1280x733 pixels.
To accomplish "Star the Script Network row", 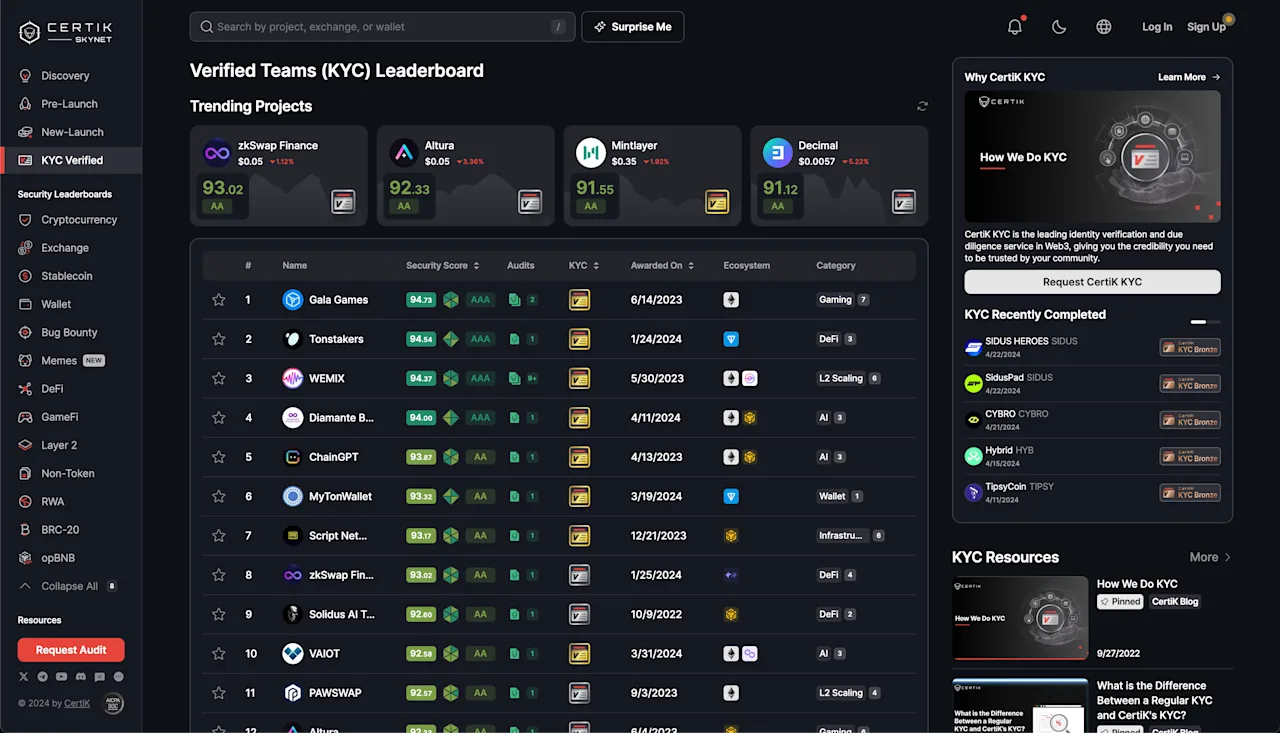I will pos(218,536).
